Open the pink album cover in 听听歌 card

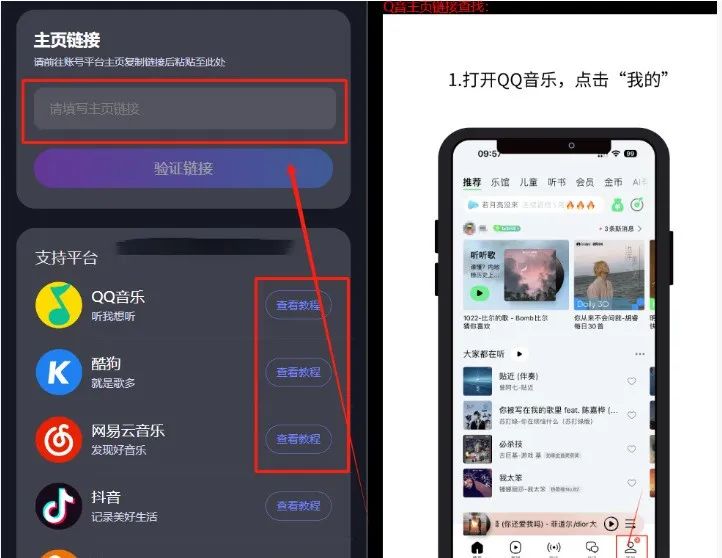(532, 275)
